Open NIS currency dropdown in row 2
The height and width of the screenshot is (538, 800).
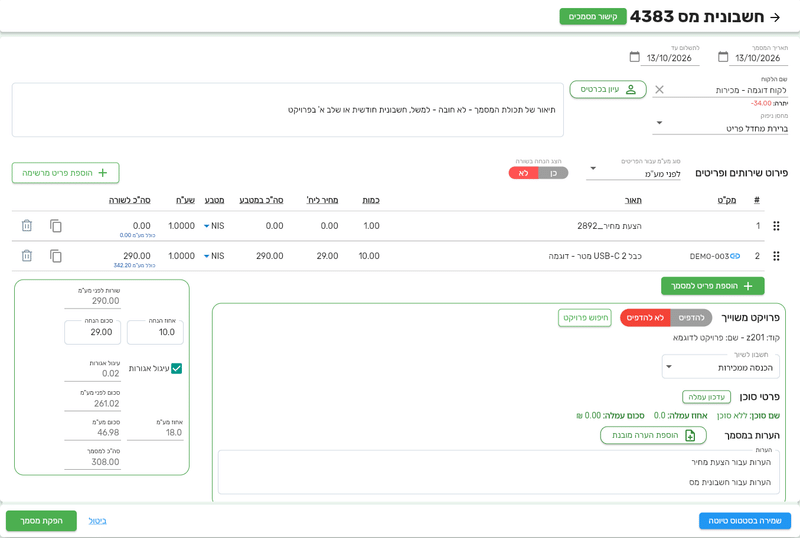(214, 256)
